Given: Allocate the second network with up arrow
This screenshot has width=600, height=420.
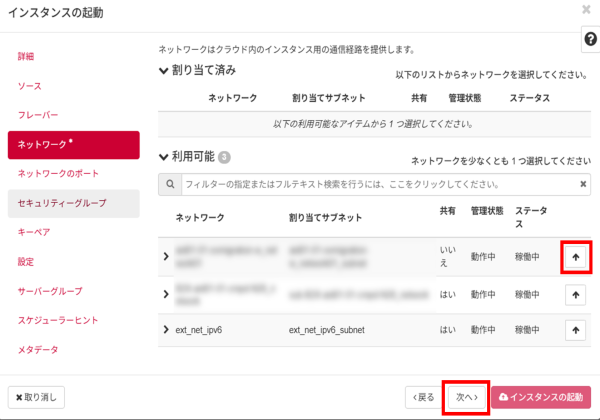Looking at the screenshot, I should (575, 294).
